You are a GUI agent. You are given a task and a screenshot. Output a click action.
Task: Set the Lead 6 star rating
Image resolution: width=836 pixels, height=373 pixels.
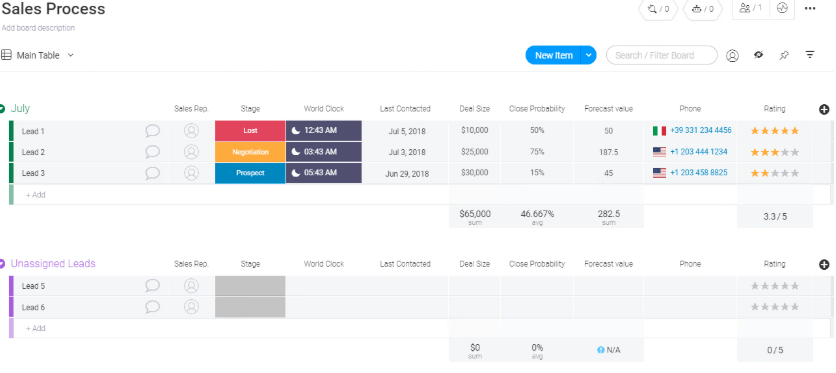point(775,307)
